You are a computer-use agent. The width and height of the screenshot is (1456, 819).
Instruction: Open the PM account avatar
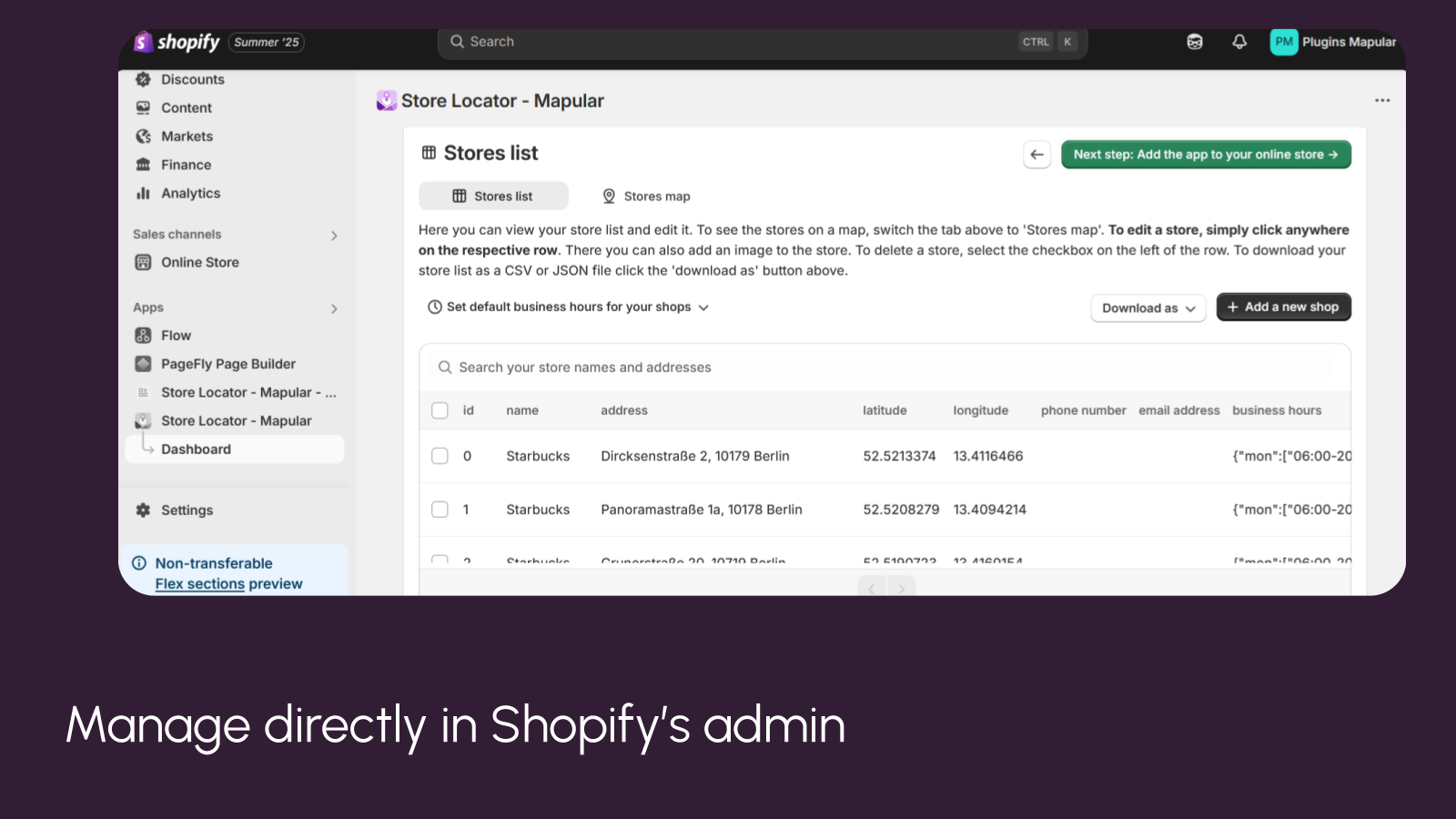pos(1284,42)
